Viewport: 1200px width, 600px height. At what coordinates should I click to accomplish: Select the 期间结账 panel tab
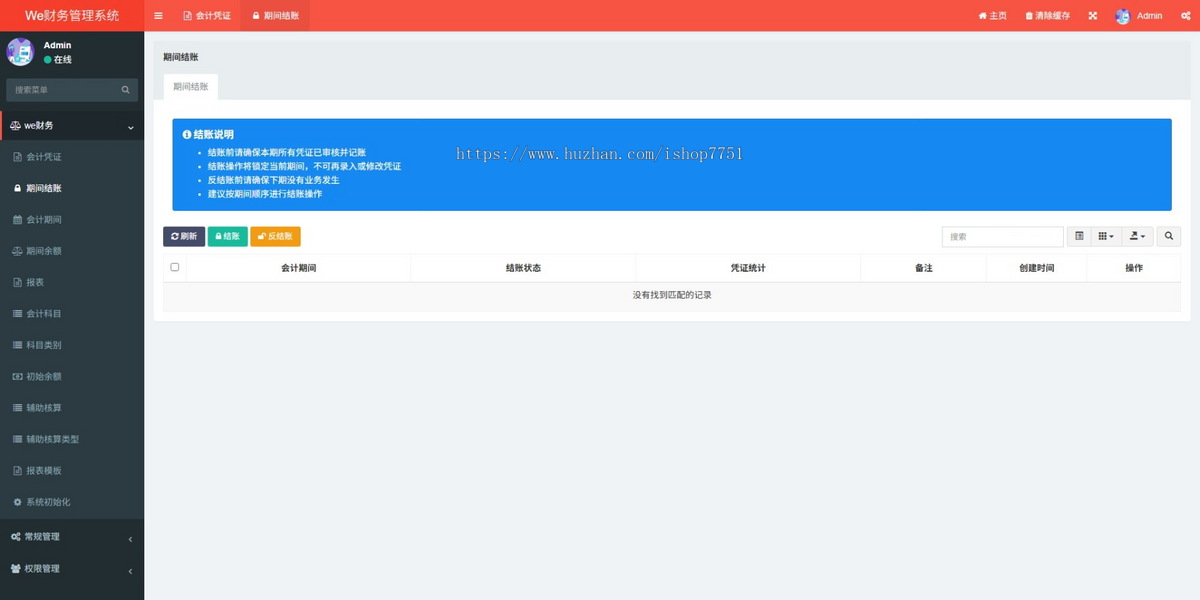pyautogui.click(x=191, y=87)
